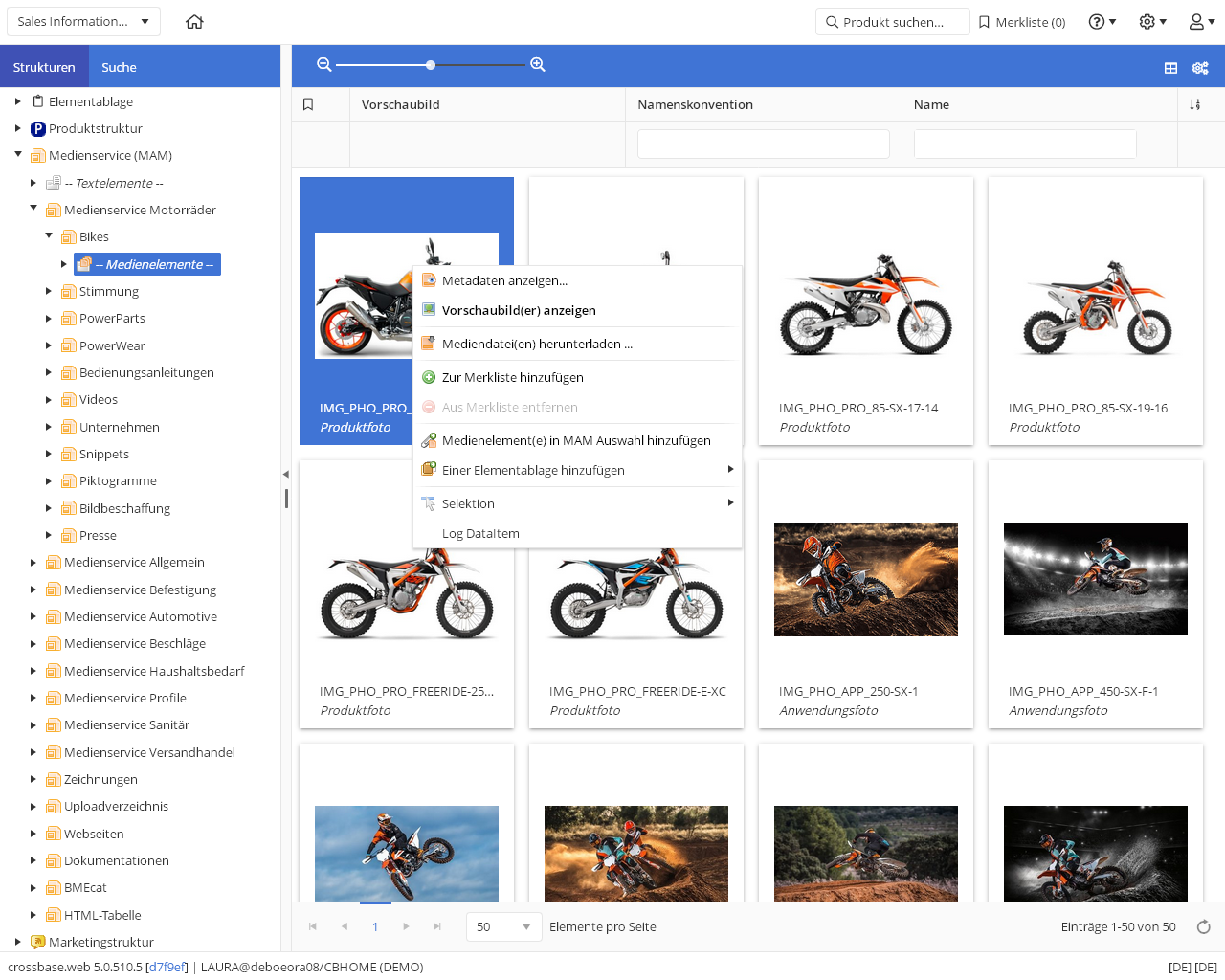Screen dimensions: 1225x980
Task: Open view configuration gears icon
Action: (x=1200, y=67)
